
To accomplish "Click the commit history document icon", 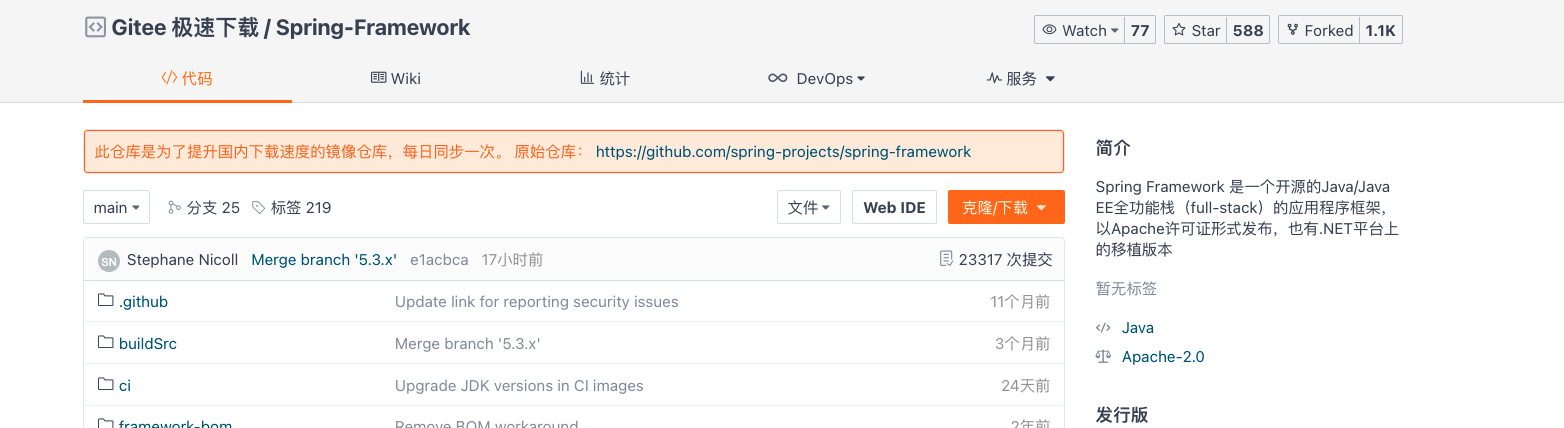I will (946, 259).
